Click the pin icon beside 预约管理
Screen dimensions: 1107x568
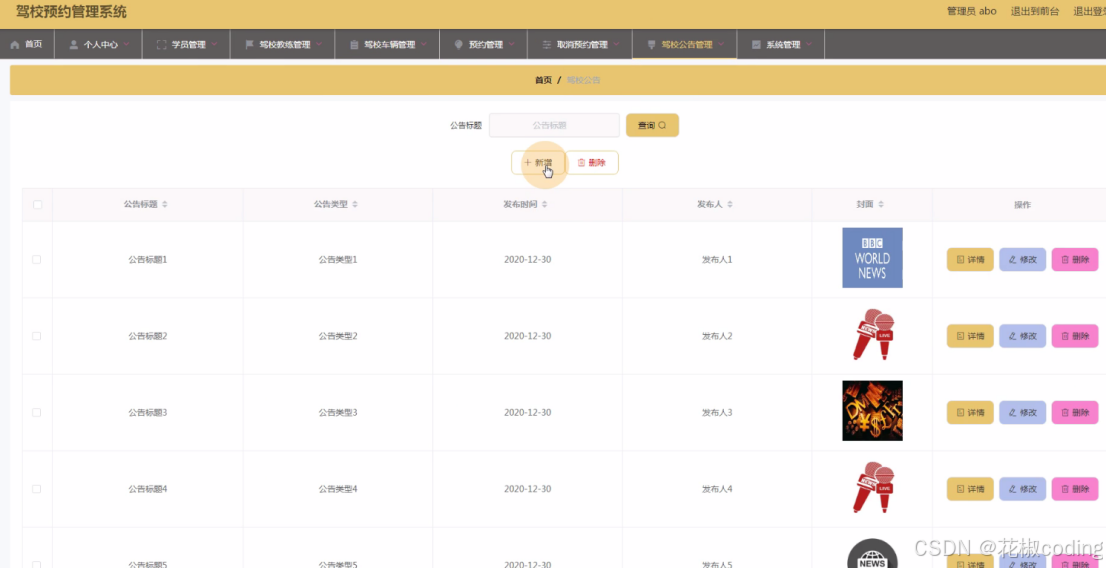pos(459,44)
